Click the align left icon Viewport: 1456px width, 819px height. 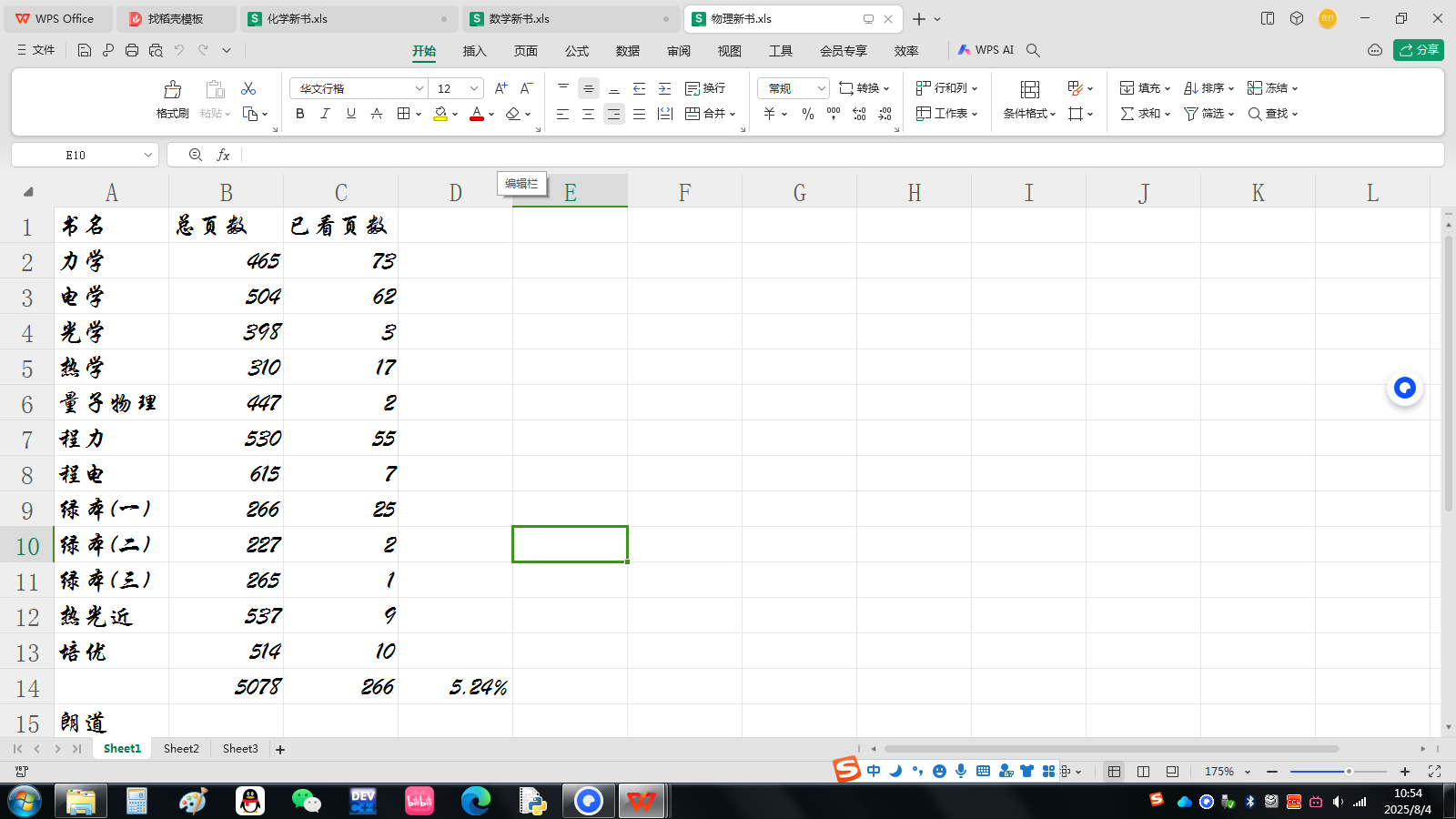(x=563, y=114)
